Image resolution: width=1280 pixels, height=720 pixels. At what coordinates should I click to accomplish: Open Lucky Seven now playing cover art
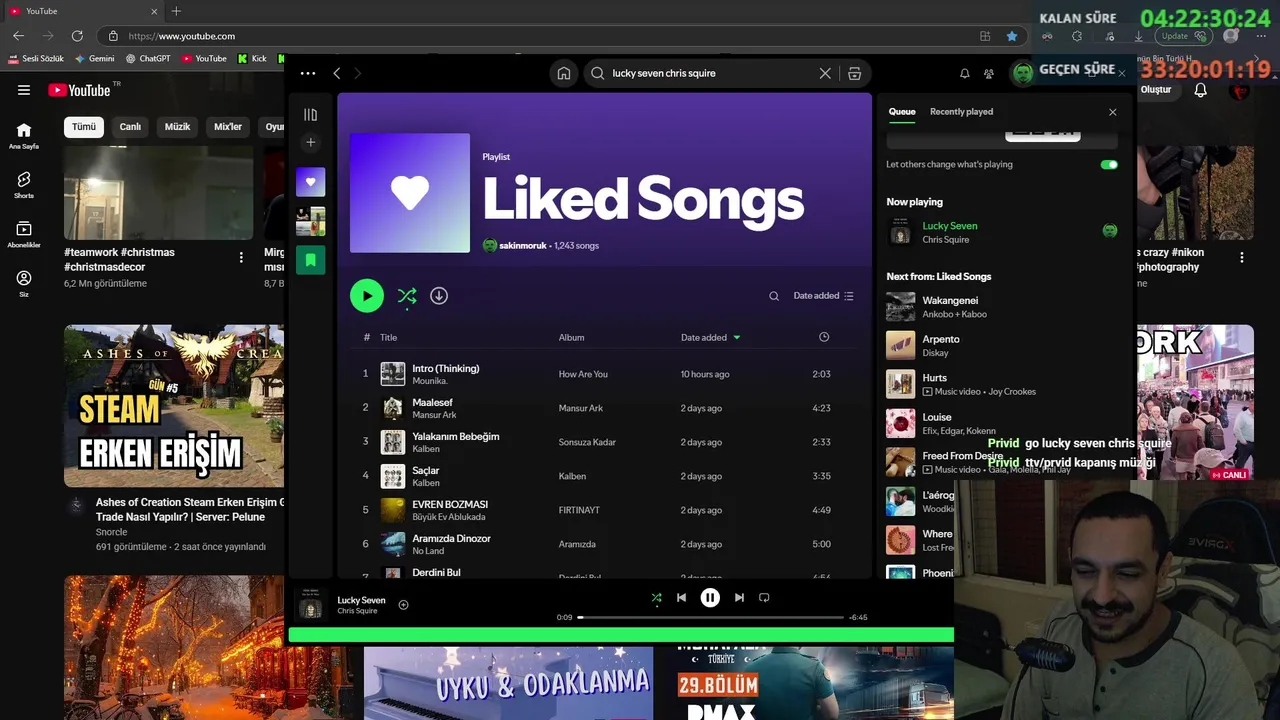(x=310, y=605)
